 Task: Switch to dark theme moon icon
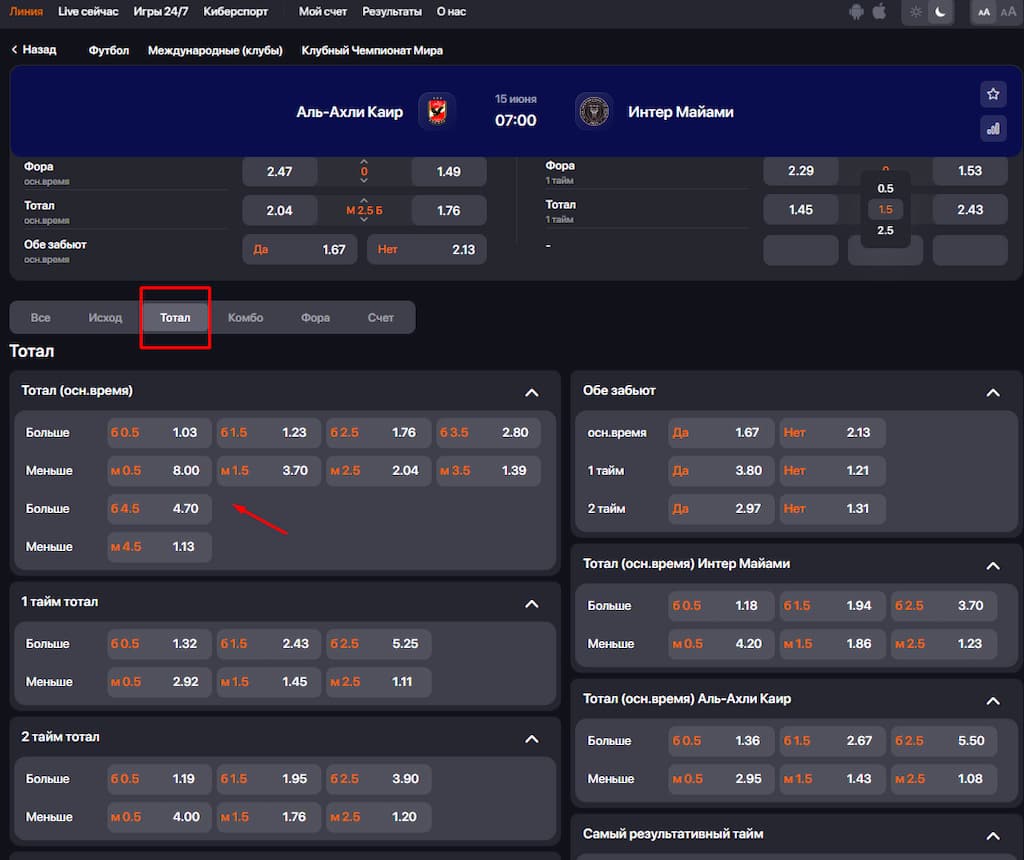[x=940, y=12]
